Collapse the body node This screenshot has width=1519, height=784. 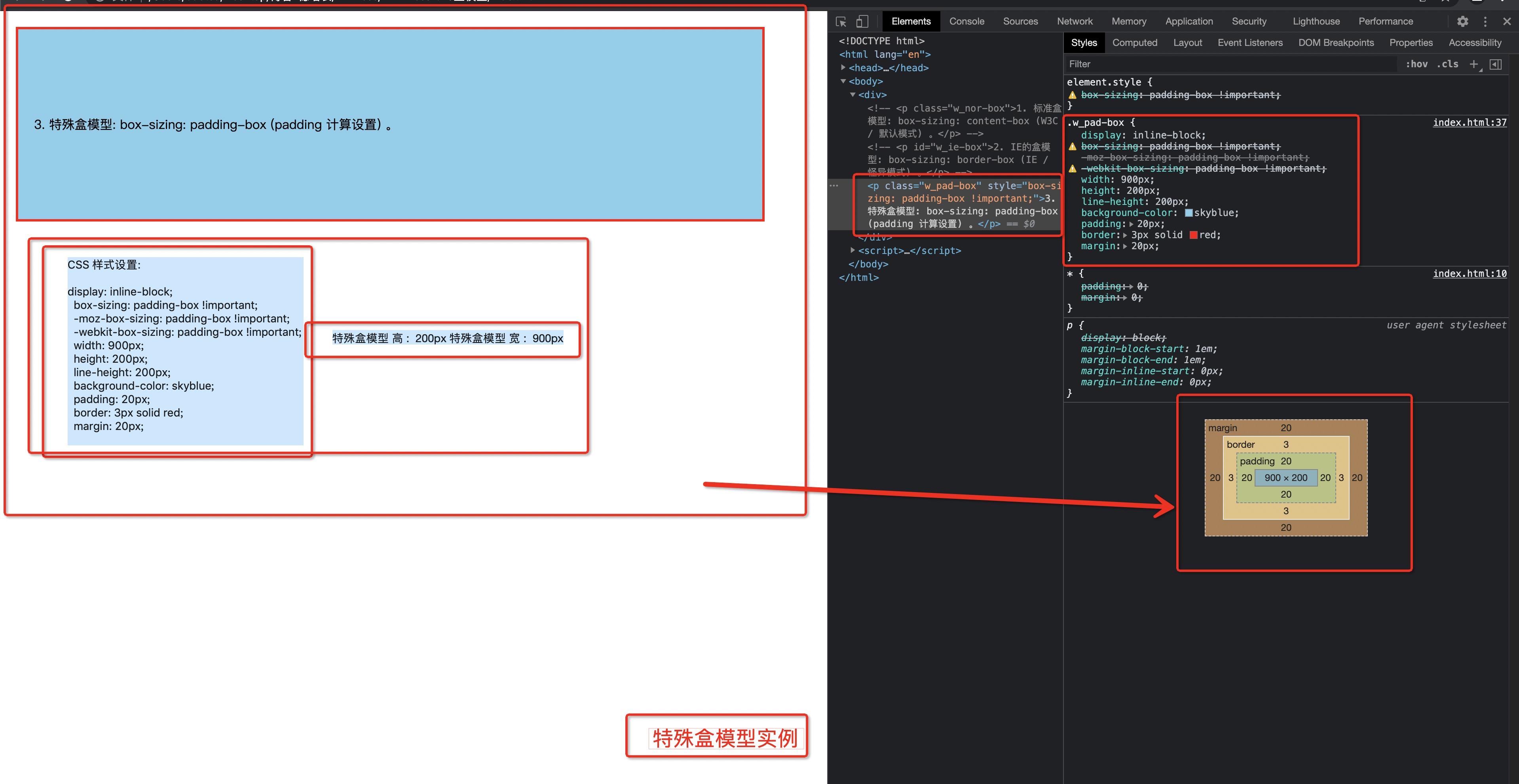pyautogui.click(x=843, y=81)
